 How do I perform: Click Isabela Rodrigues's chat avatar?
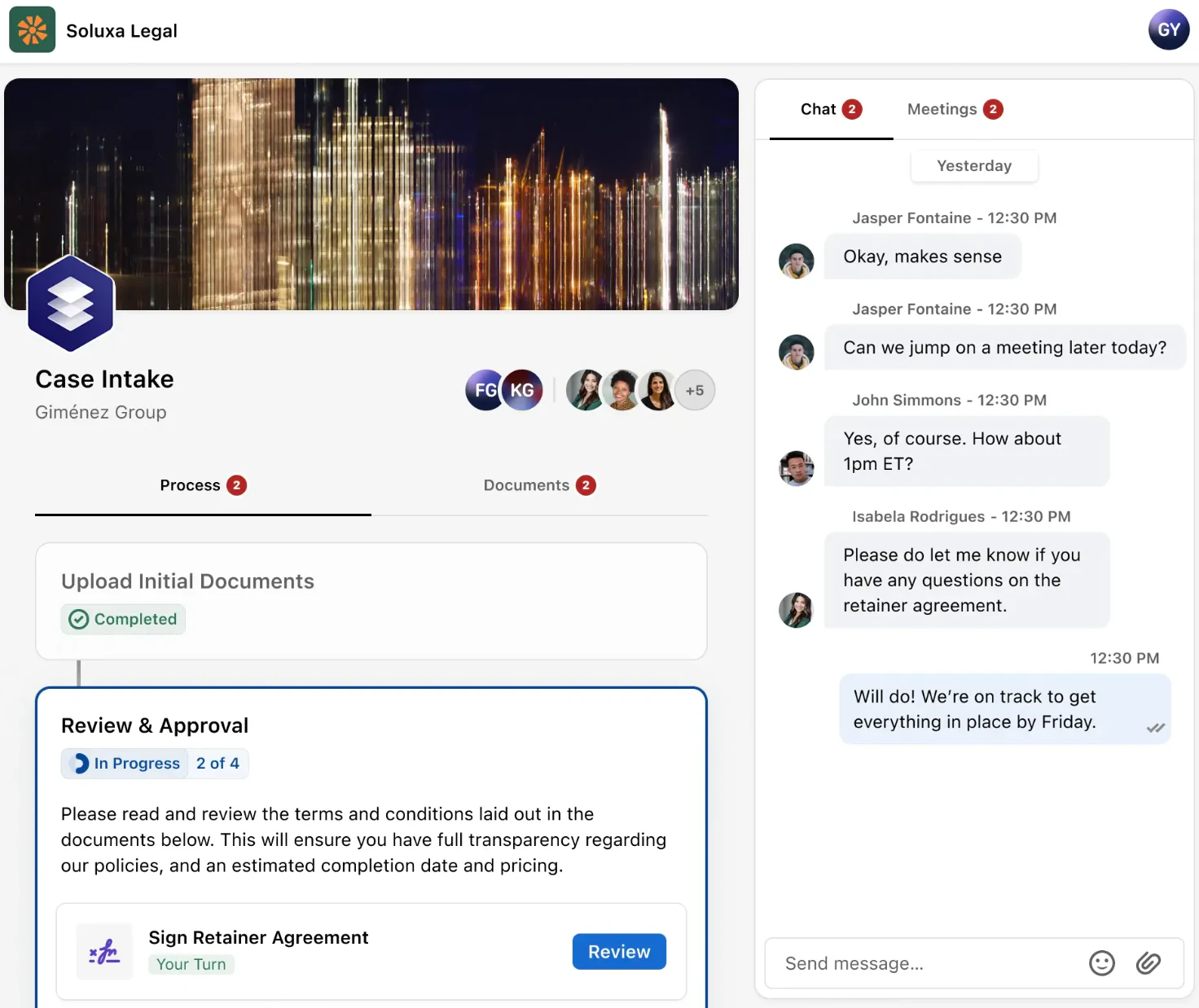tap(797, 610)
